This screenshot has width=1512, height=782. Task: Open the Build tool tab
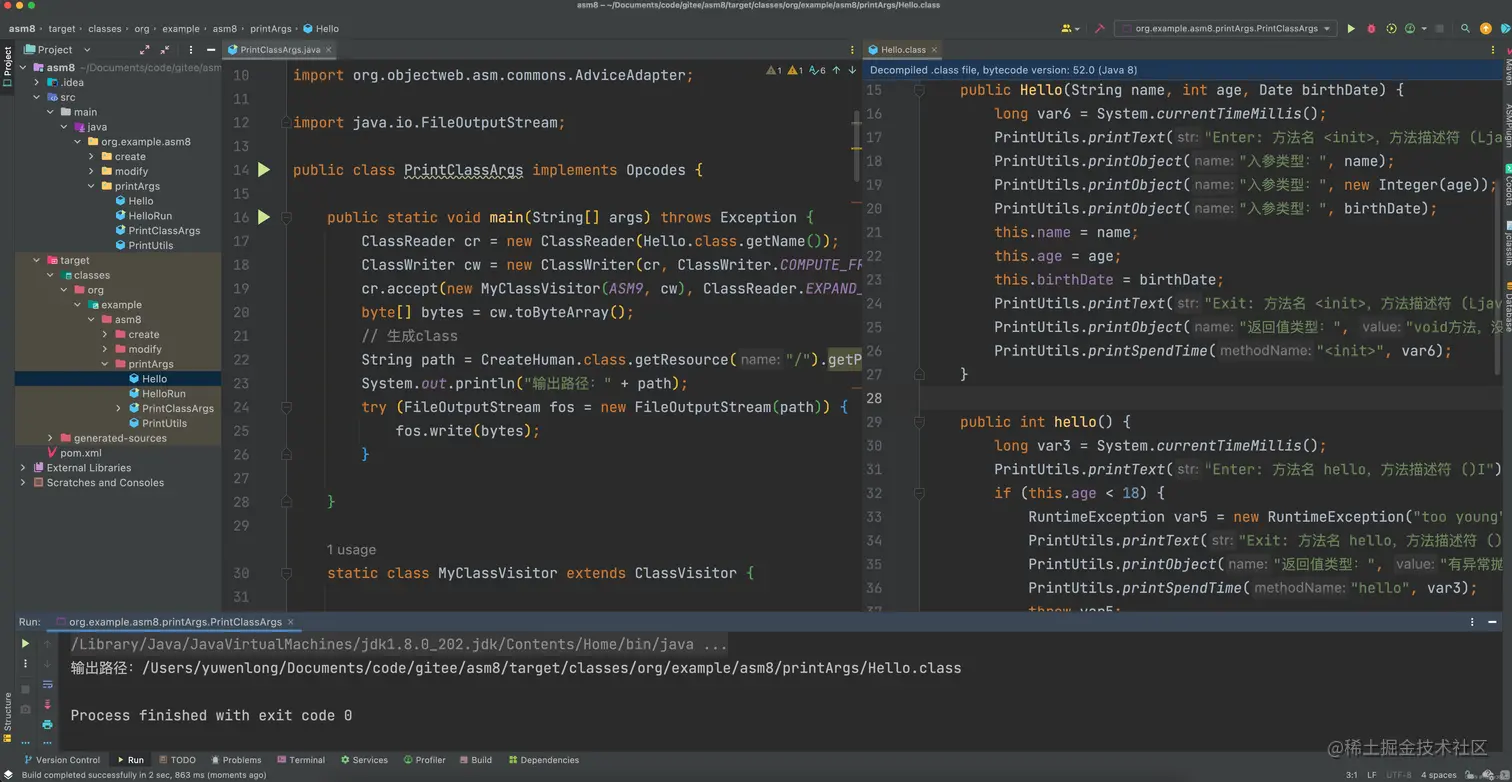(475, 760)
